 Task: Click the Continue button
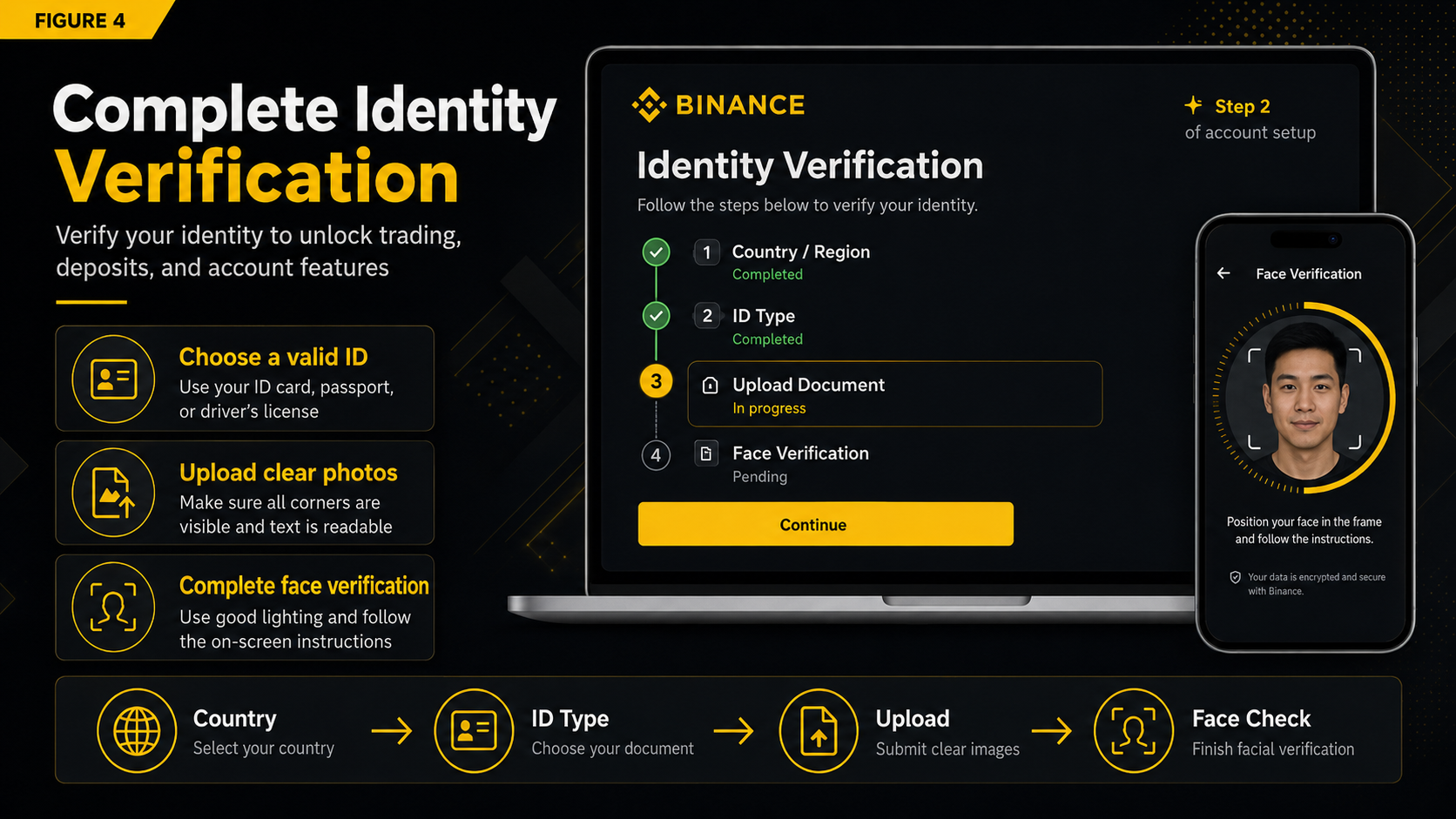826,524
